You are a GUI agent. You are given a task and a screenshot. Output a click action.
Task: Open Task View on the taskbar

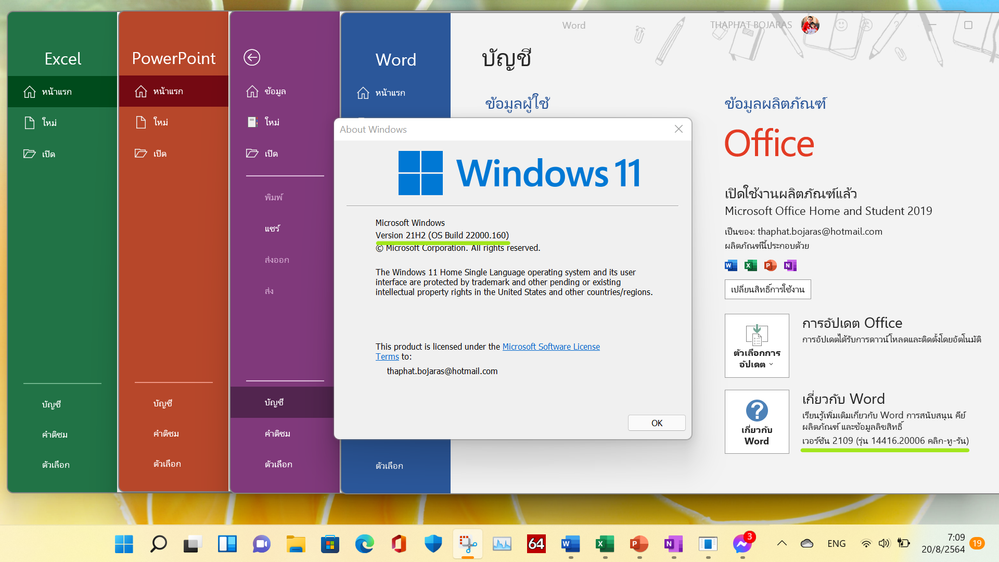pos(192,544)
